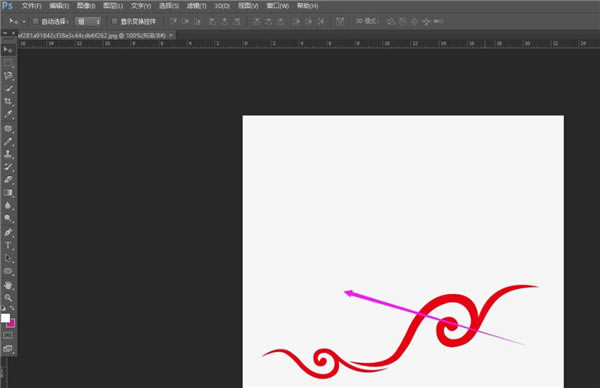Align top edges in options bar
The height and width of the screenshot is (388, 600).
pos(173,21)
